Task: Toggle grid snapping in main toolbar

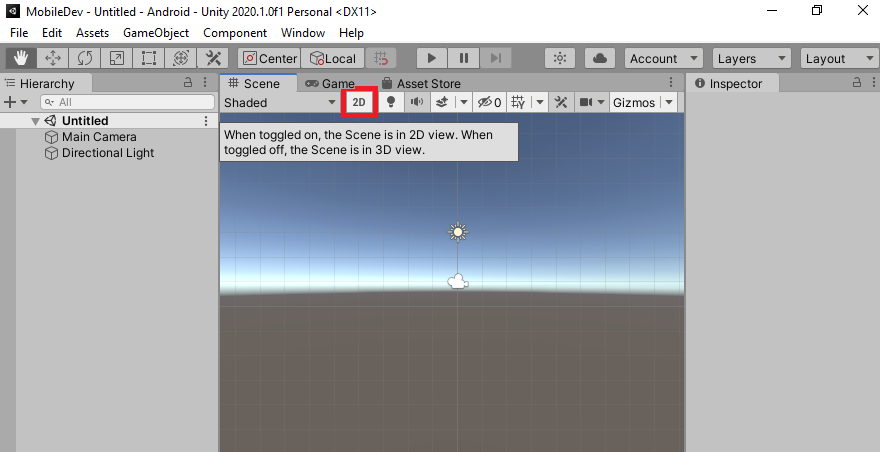Action: 381,58
